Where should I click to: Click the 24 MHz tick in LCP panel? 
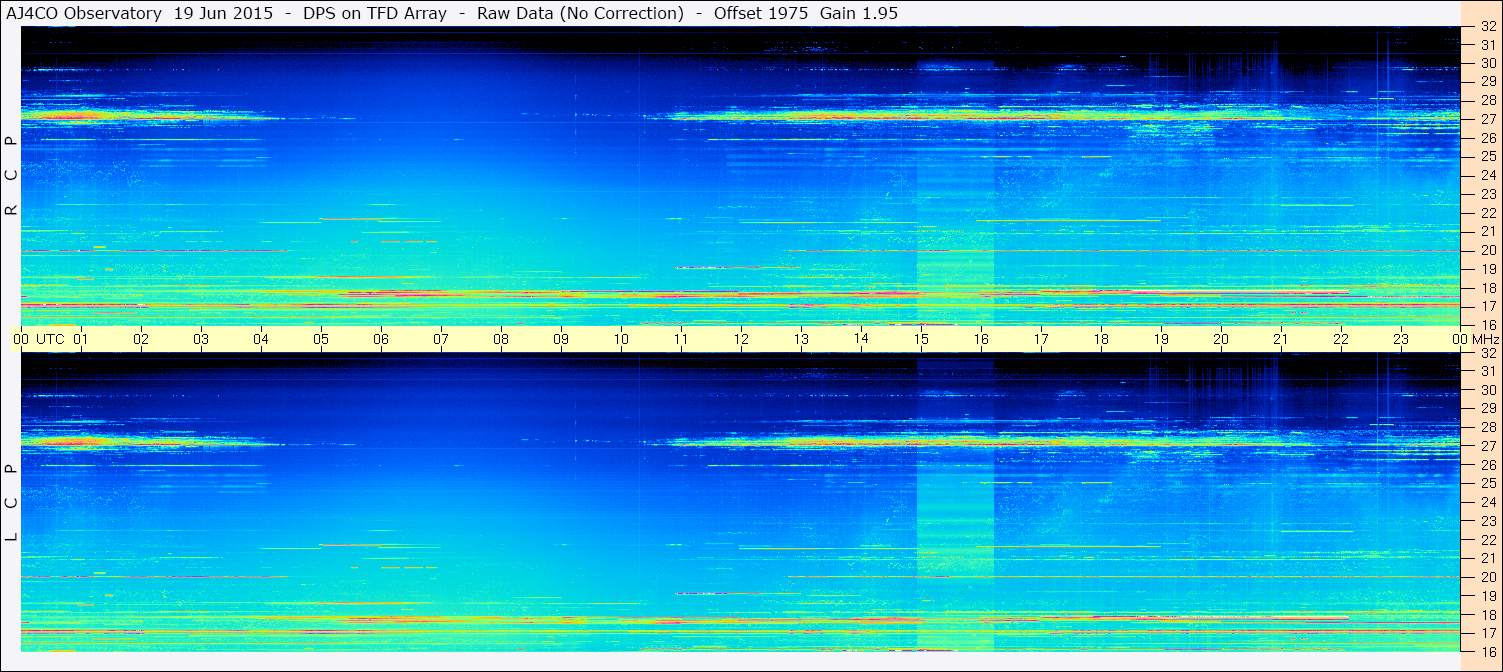click(x=1488, y=502)
